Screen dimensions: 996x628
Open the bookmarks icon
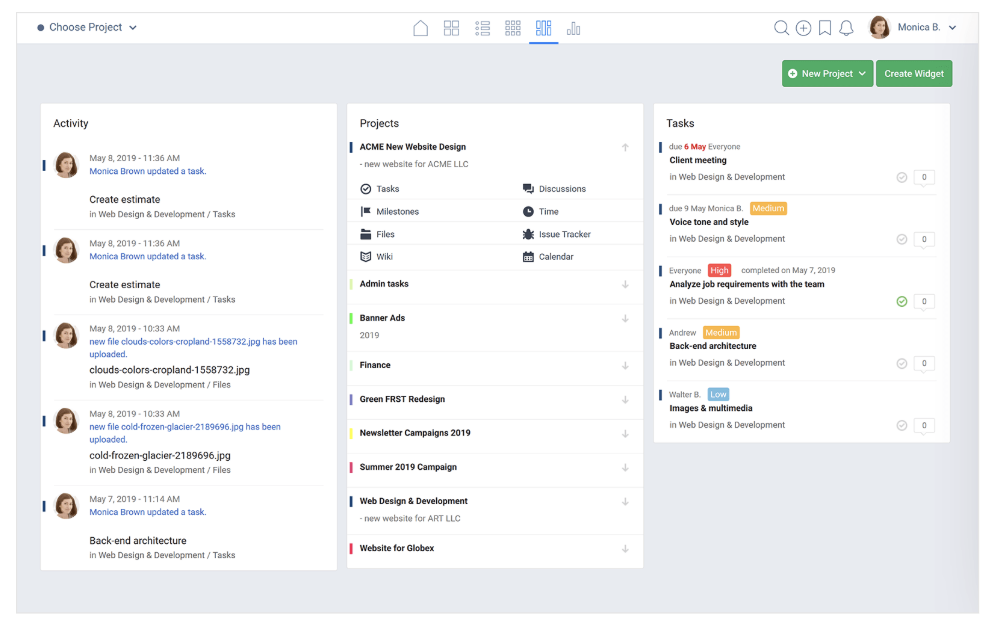click(825, 28)
